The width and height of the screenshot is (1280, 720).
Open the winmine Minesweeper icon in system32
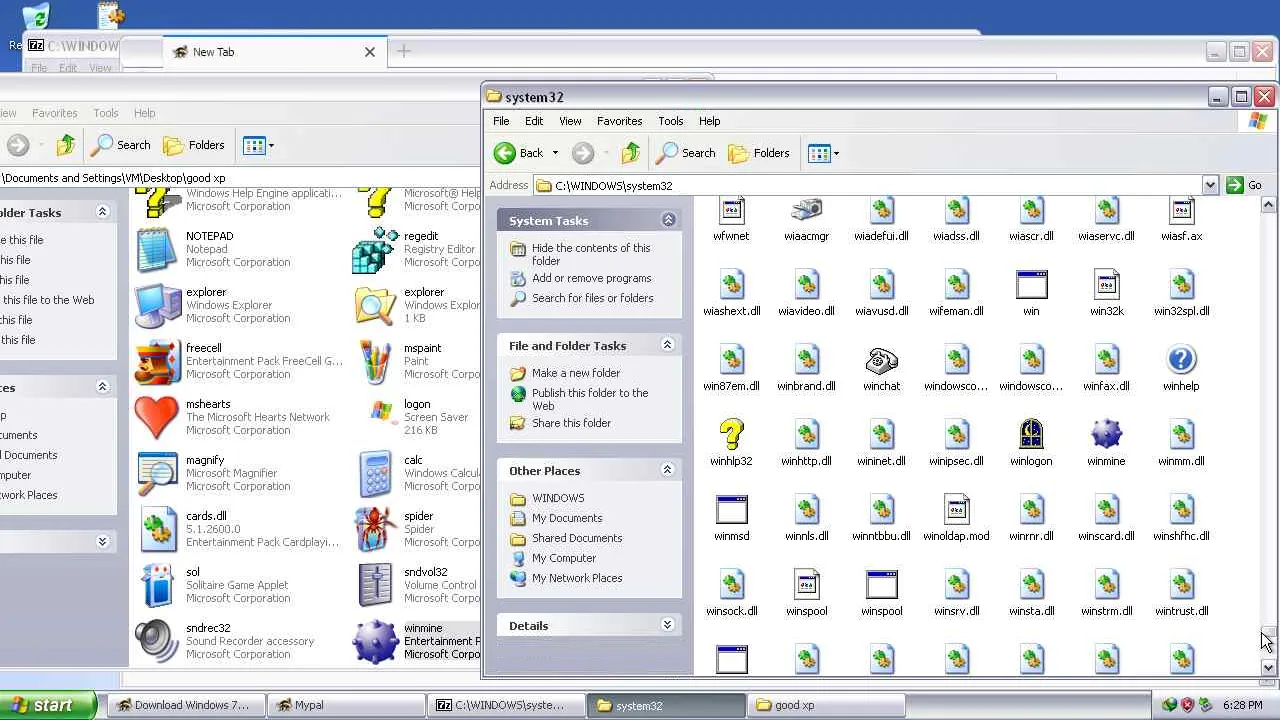point(1106,435)
